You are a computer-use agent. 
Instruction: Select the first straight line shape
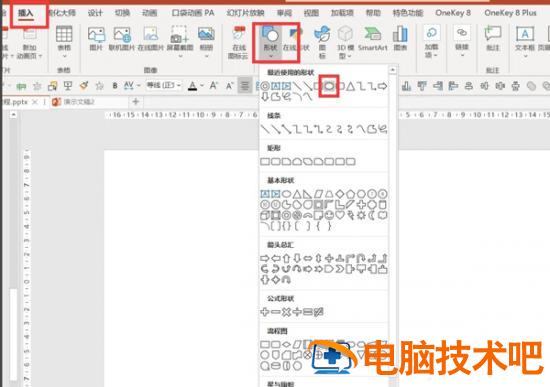[266, 129]
